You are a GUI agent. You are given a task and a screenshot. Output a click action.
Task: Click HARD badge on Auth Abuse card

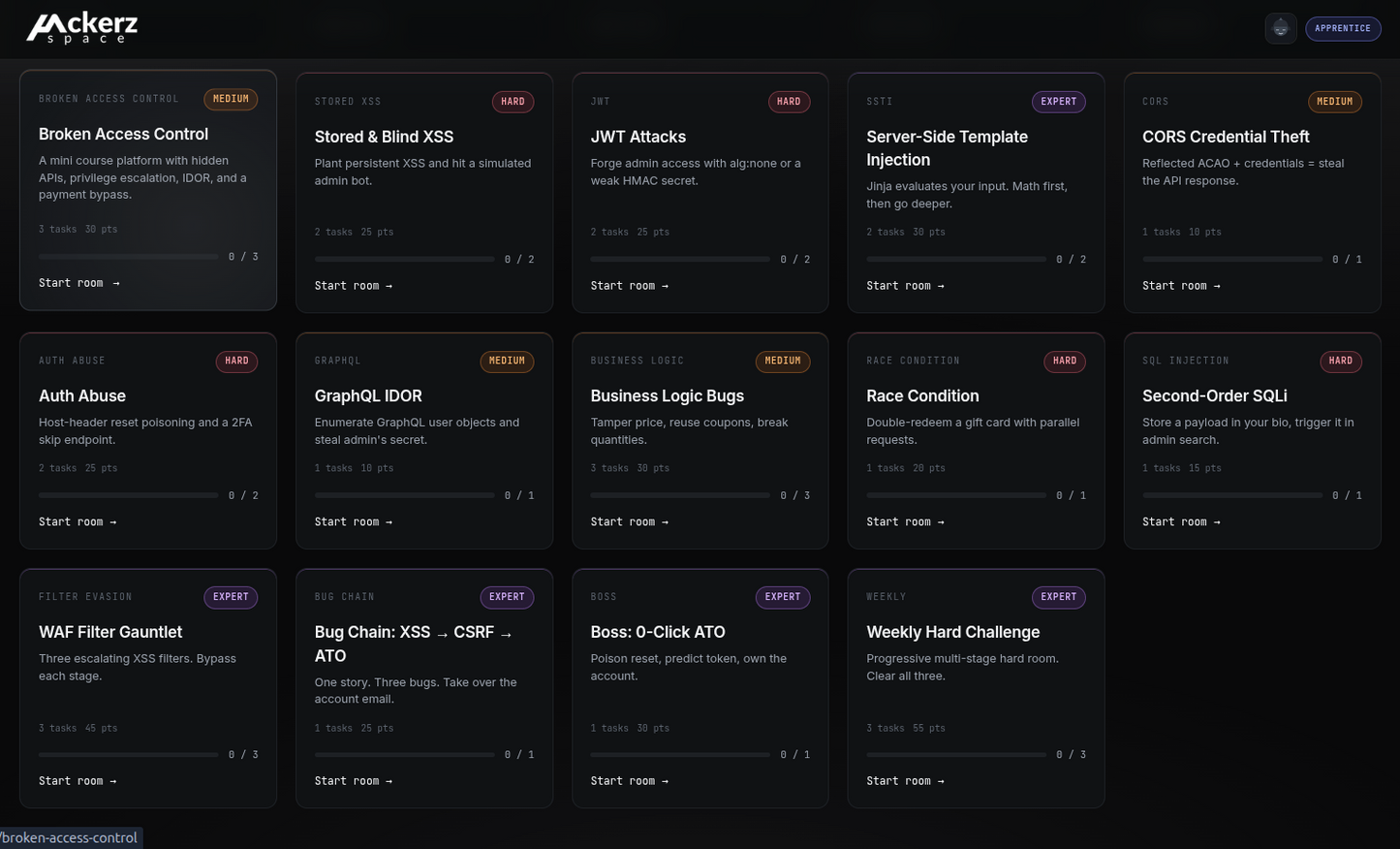coord(236,361)
